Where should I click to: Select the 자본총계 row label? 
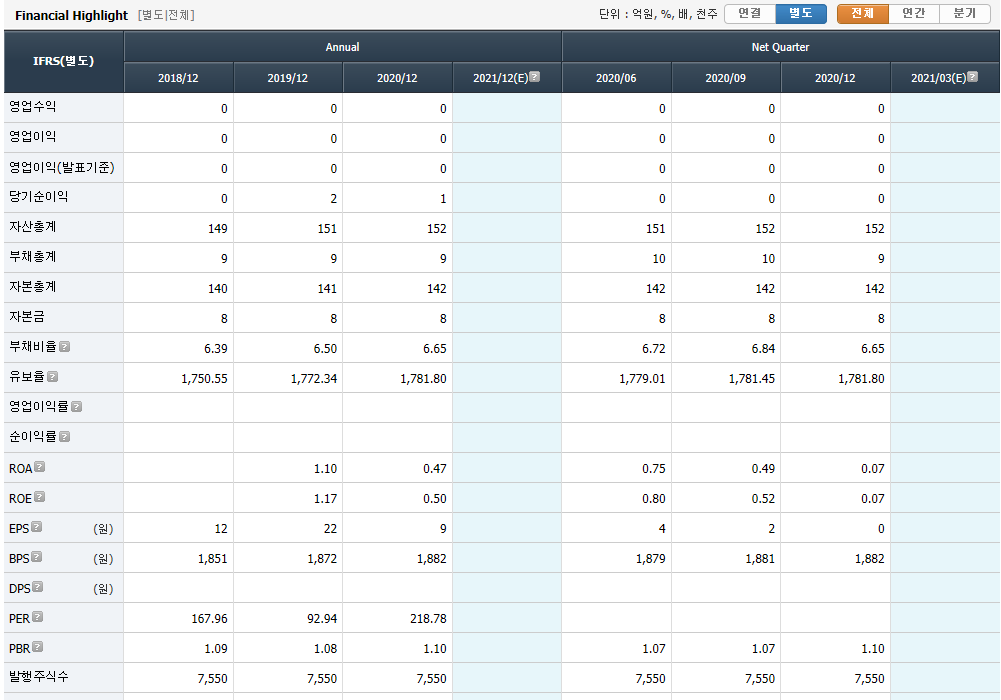(33, 287)
